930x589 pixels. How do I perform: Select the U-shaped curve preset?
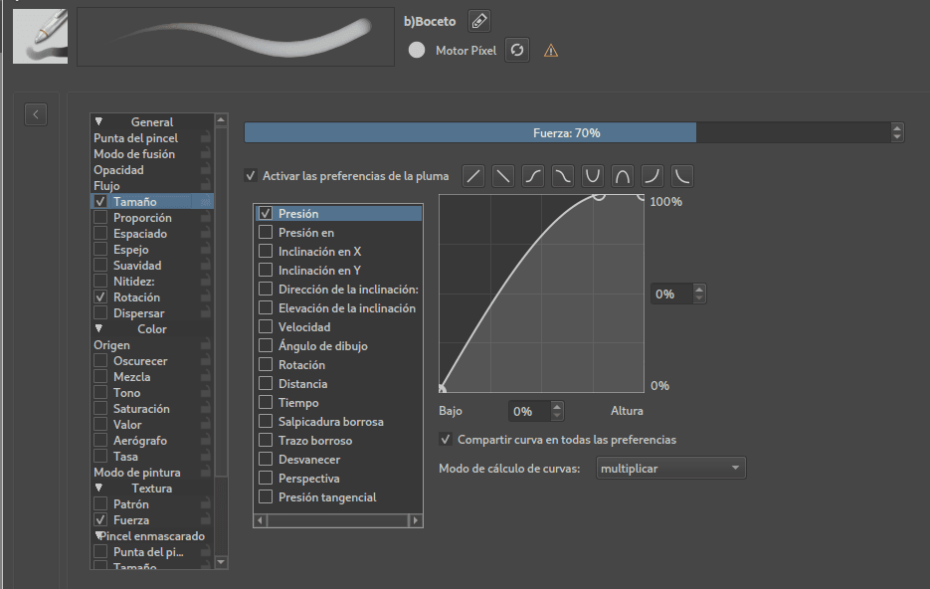click(x=593, y=175)
